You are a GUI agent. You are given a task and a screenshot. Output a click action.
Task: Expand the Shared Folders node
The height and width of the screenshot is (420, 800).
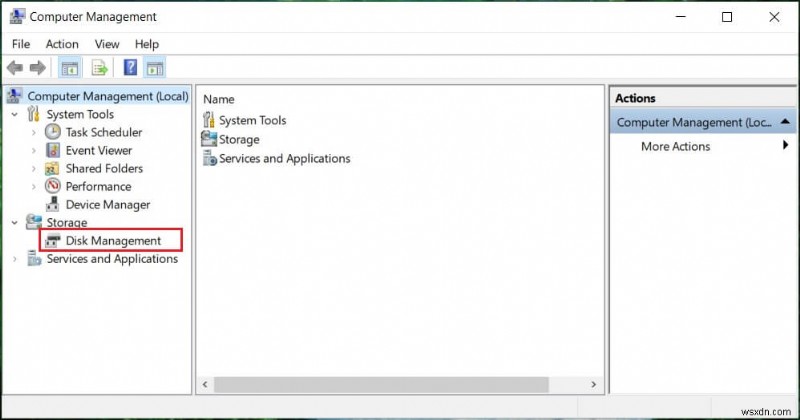pyautogui.click(x=34, y=168)
